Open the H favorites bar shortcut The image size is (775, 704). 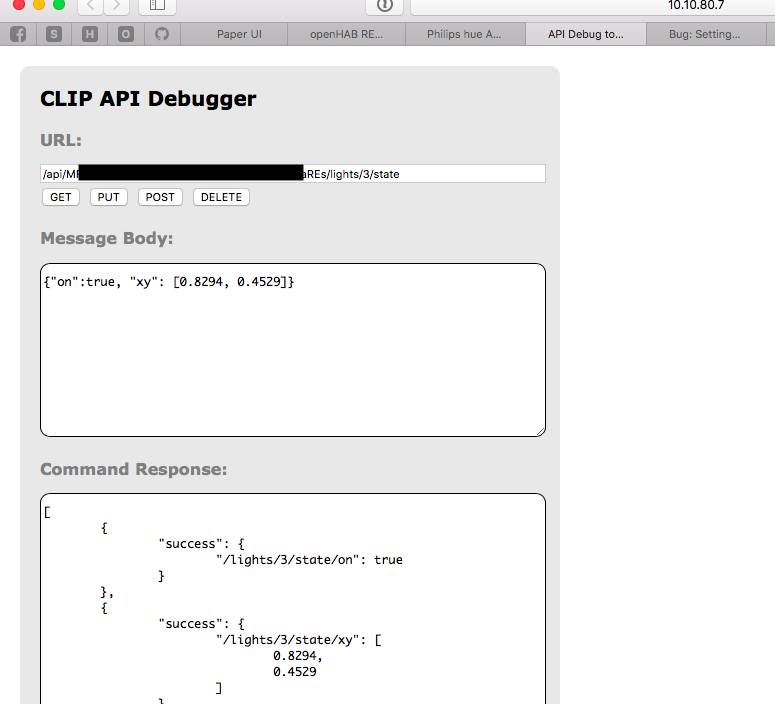[x=89, y=34]
